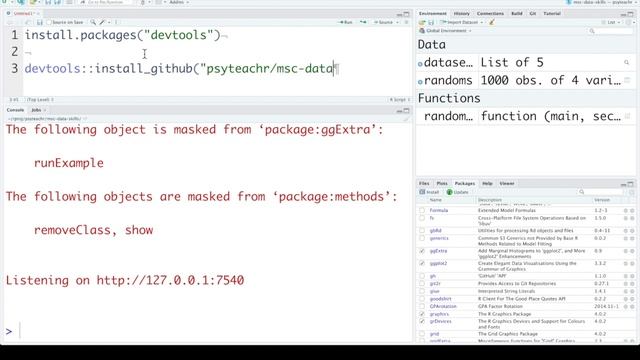The height and width of the screenshot is (360, 640).
Task: View the randoms data frame grid icon
Action: pyautogui.click(x=628, y=80)
